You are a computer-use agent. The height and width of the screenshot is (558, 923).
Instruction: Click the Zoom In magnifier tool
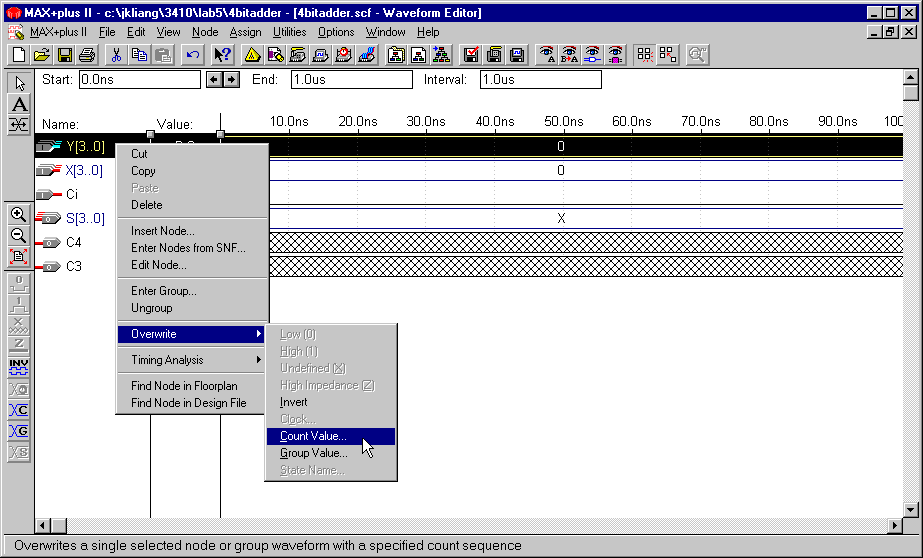[x=19, y=214]
